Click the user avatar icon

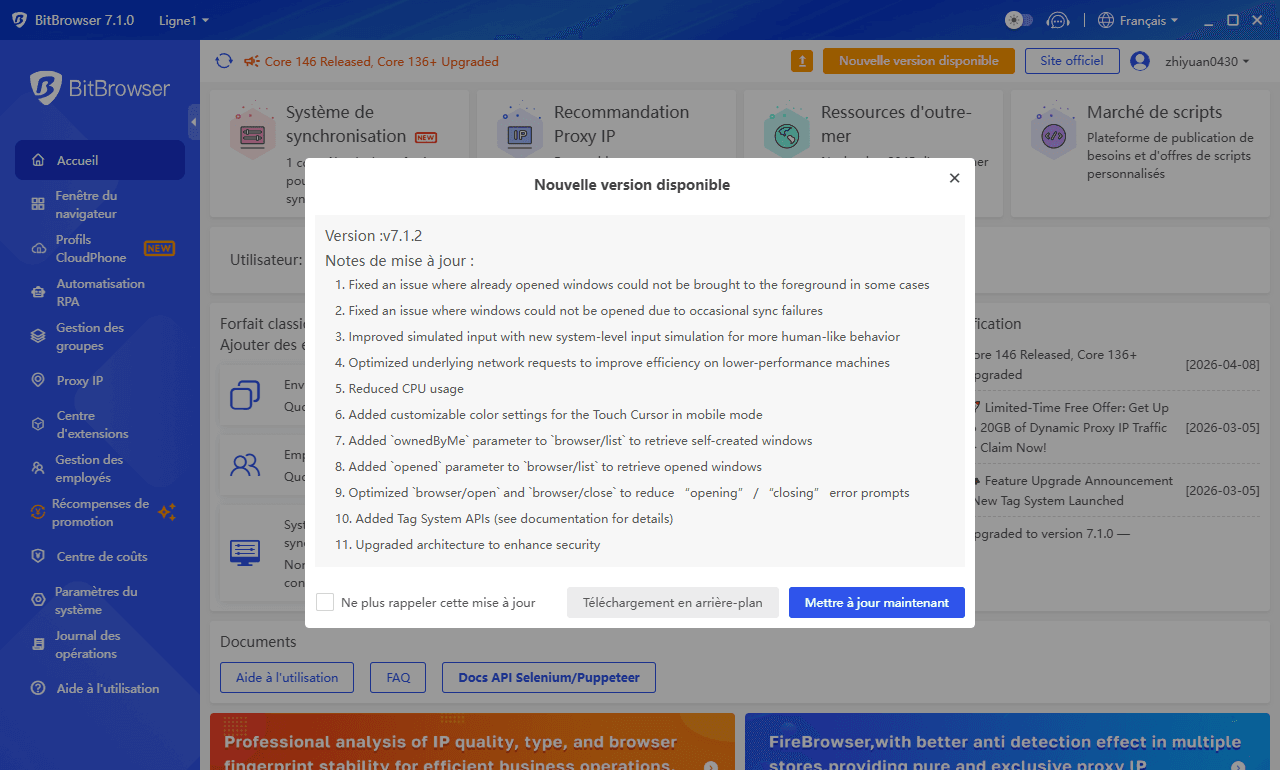click(1140, 61)
